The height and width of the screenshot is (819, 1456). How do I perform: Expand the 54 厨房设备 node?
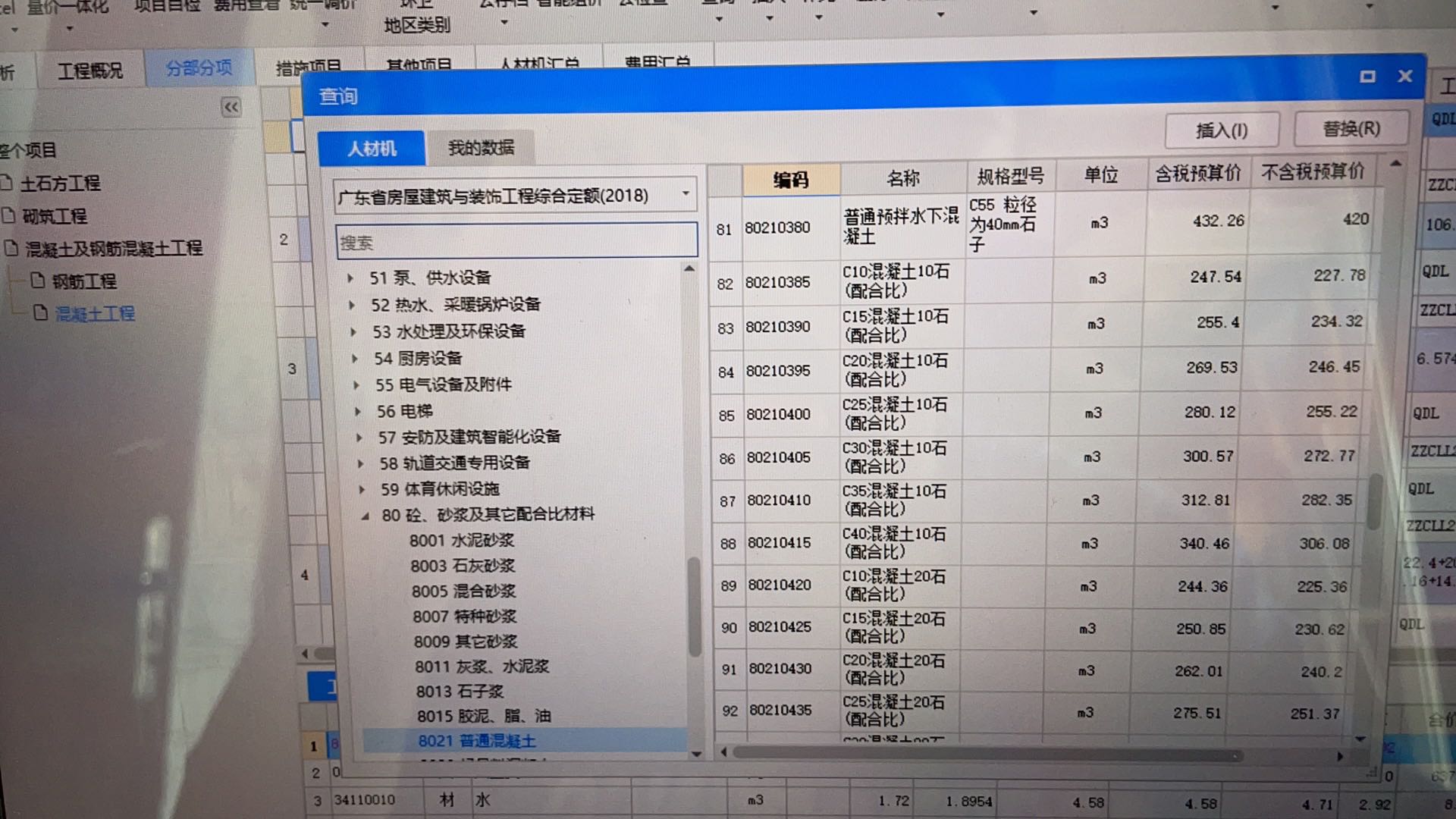point(355,359)
